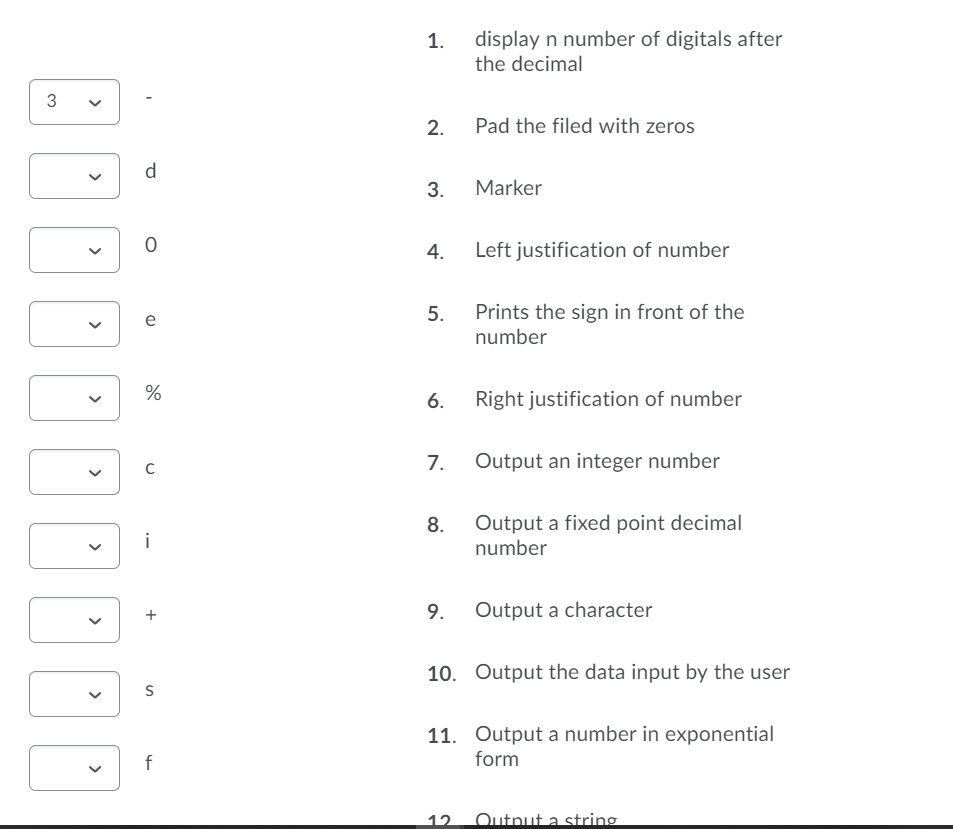Viewport: 953px width, 829px height.
Task: Click the dropdown currently showing value 3
Action: pos(74,101)
